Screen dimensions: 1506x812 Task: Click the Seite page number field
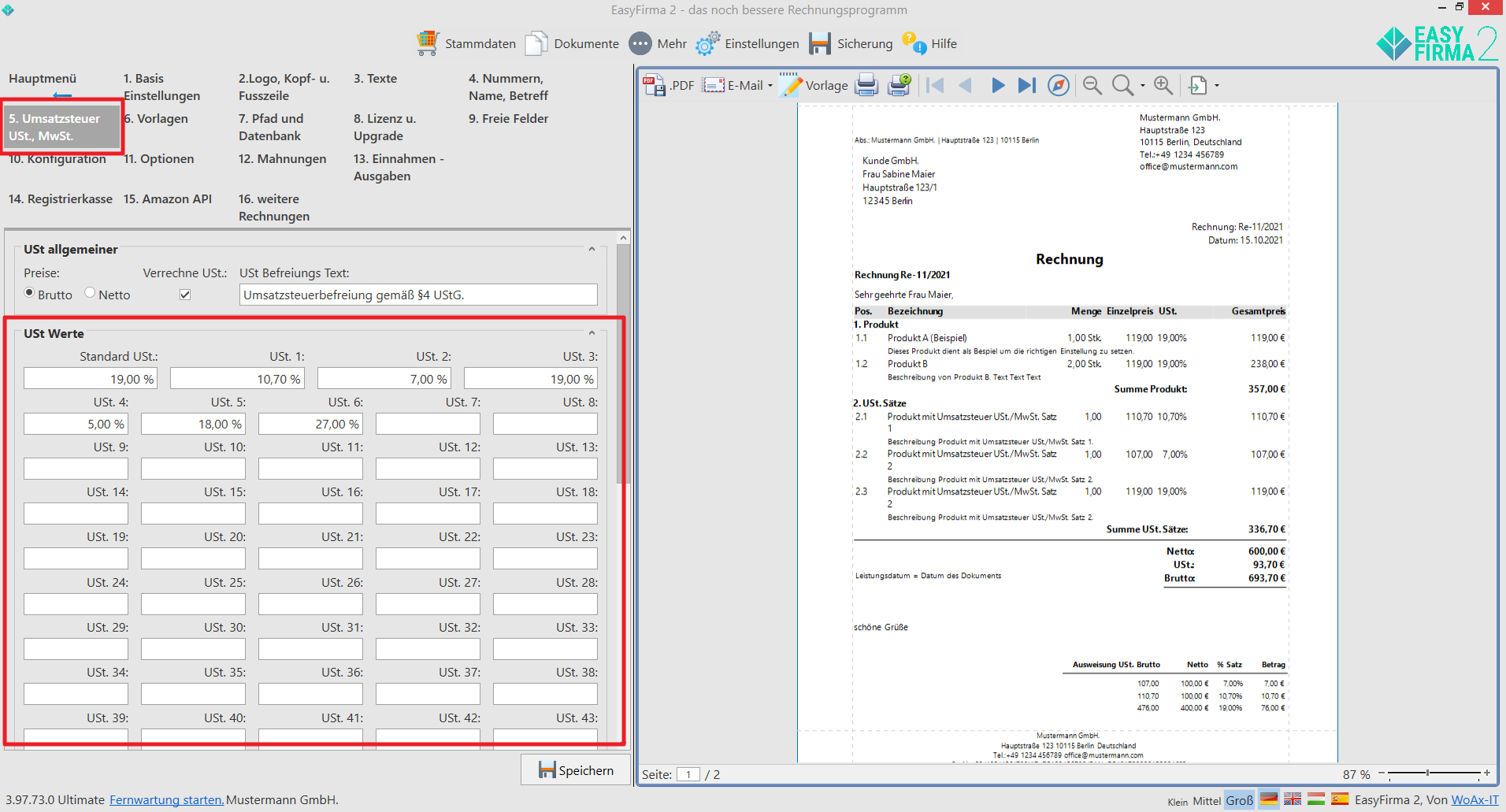[x=688, y=774]
